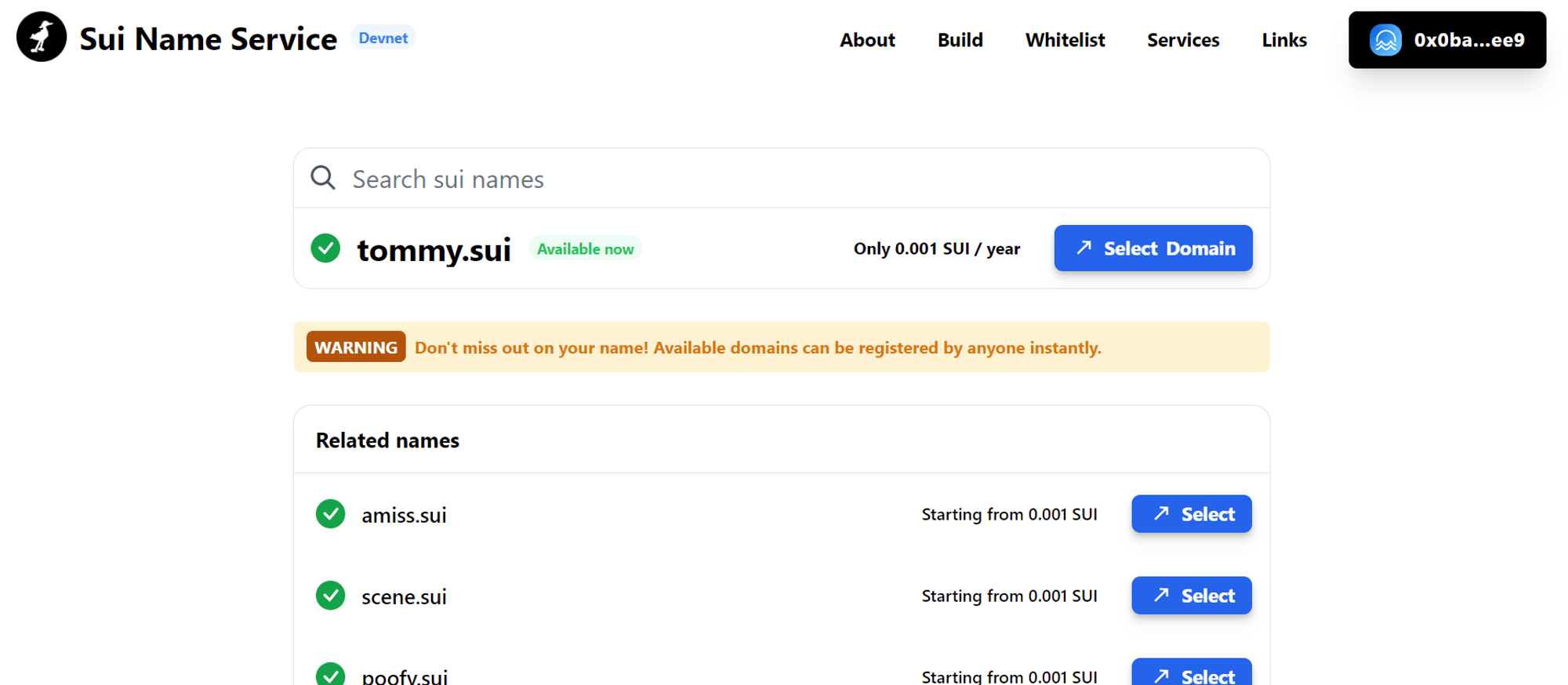Click the Sui Name Service title
Image resolution: width=1568 pixels, height=685 pixels.
pyautogui.click(x=208, y=38)
